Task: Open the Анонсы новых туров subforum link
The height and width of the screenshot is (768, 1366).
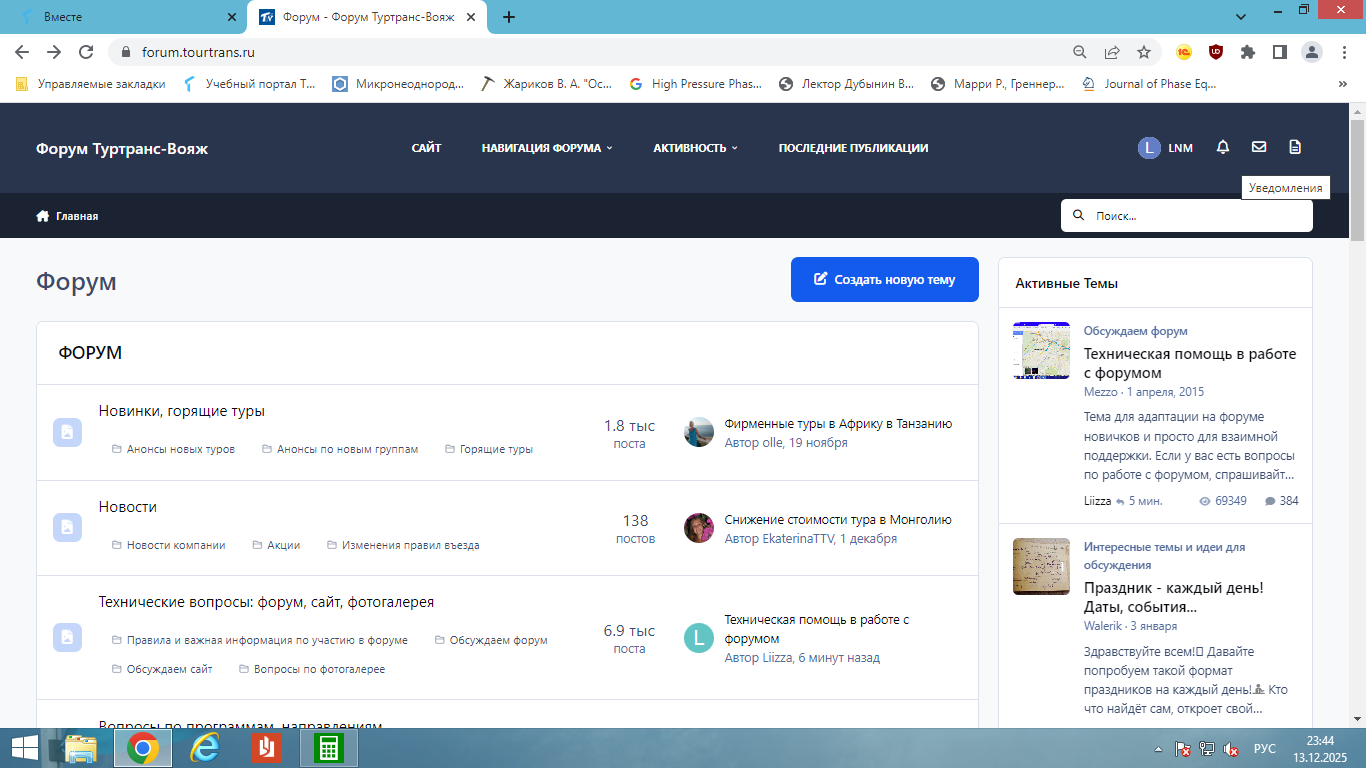Action: [x=180, y=450]
